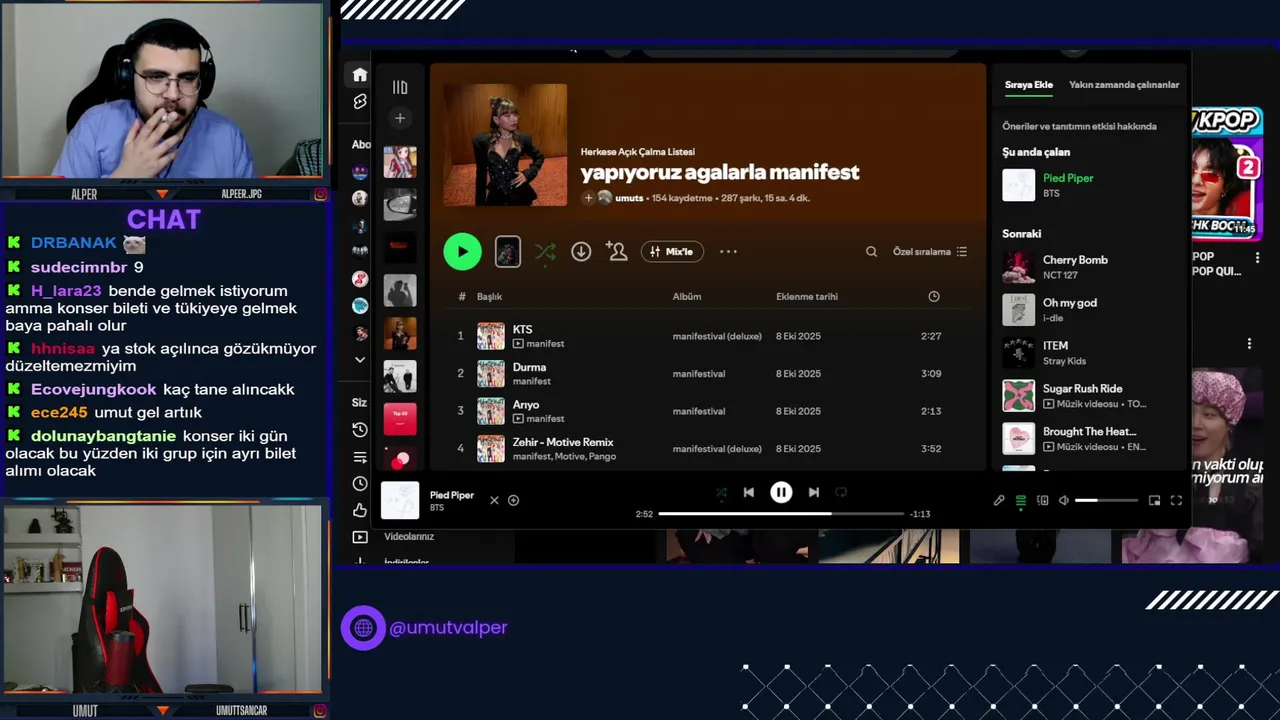
Task: Open connect to a device icon
Action: point(1043,500)
